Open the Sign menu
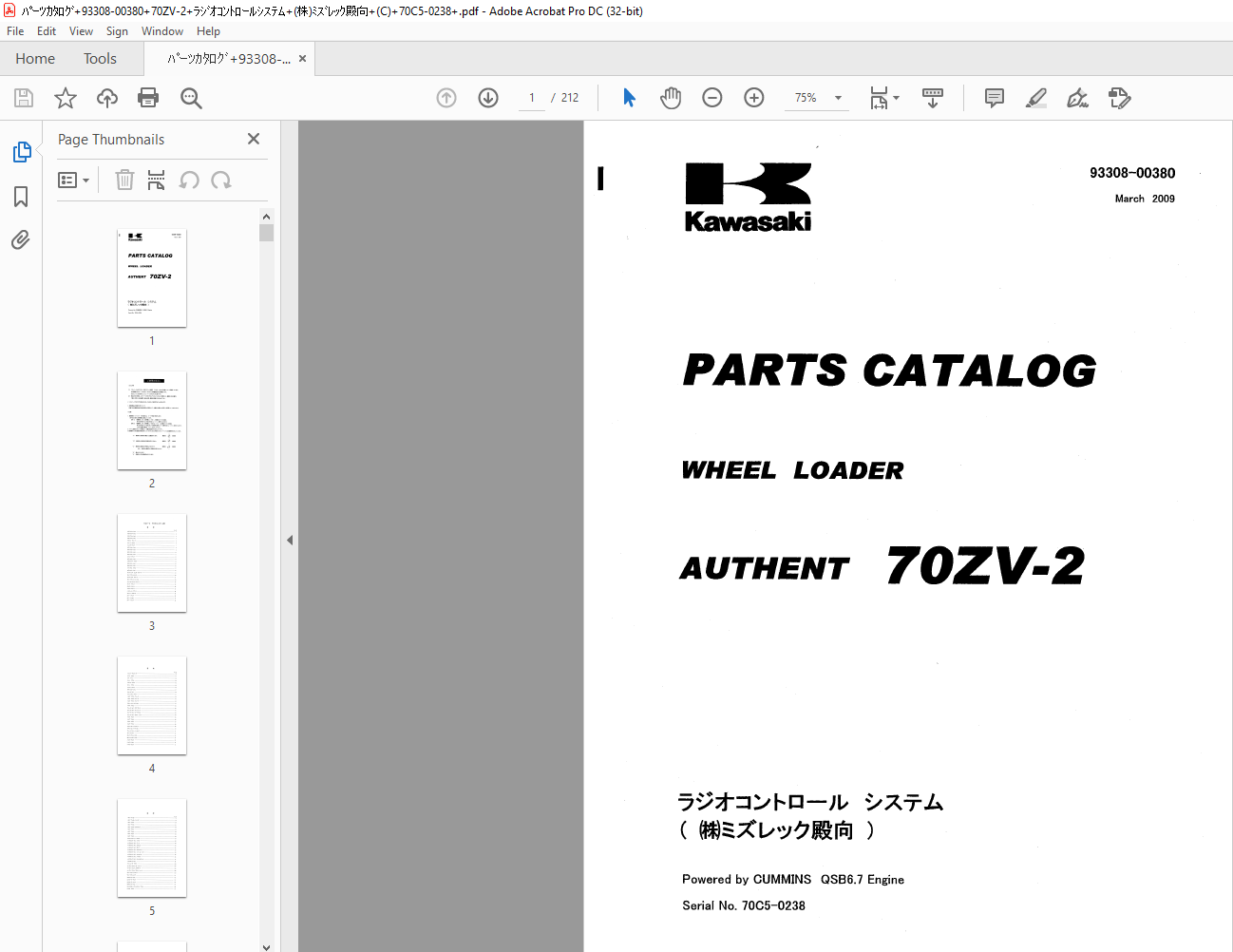This screenshot has width=1233, height=952. tap(117, 31)
